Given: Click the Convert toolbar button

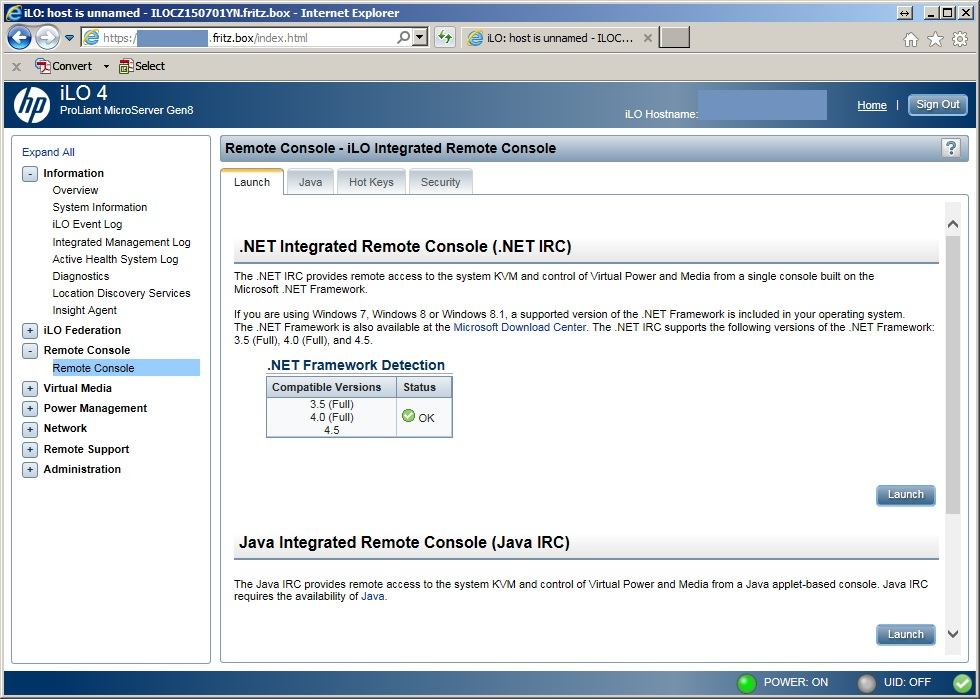Looking at the screenshot, I should click(63, 66).
